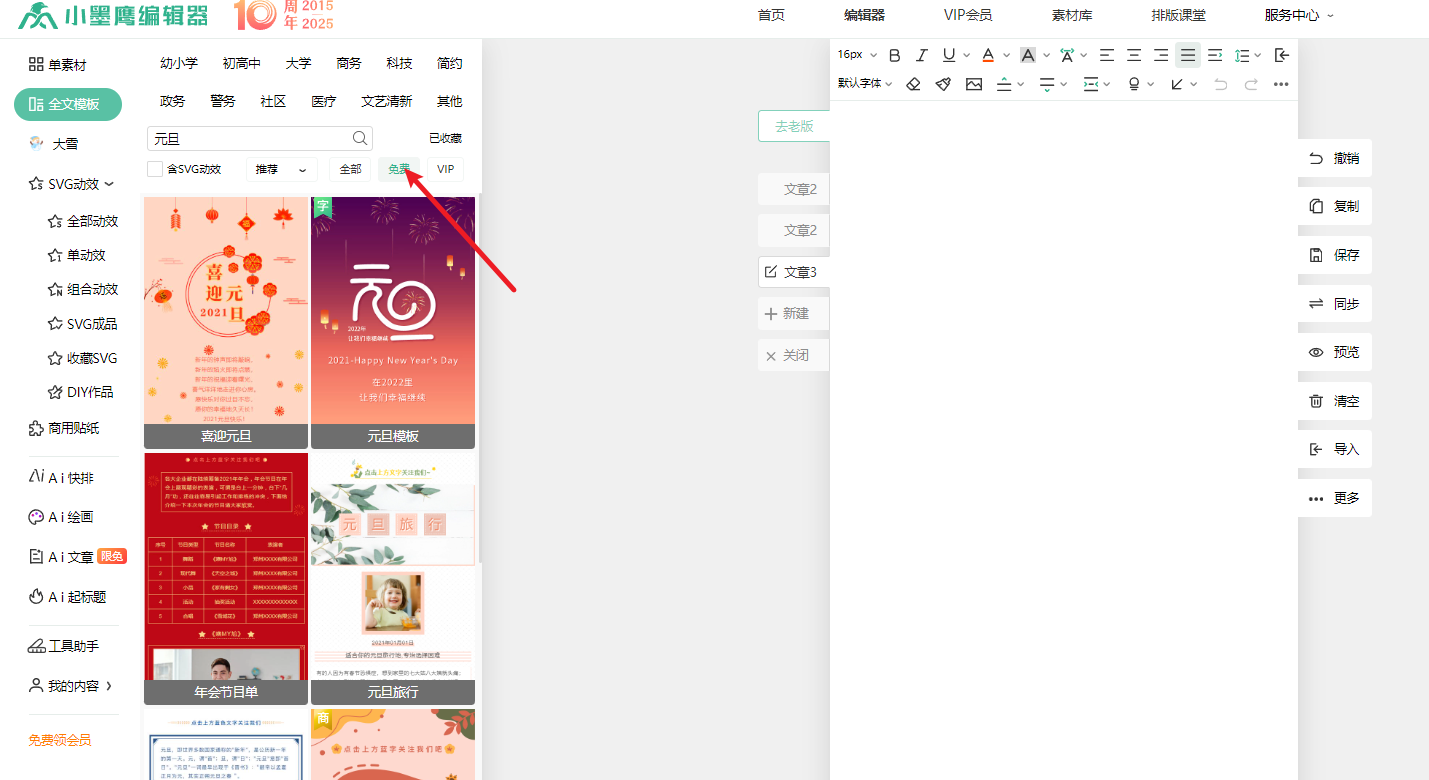
Task: Click the 预览 button
Action: coord(1335,352)
